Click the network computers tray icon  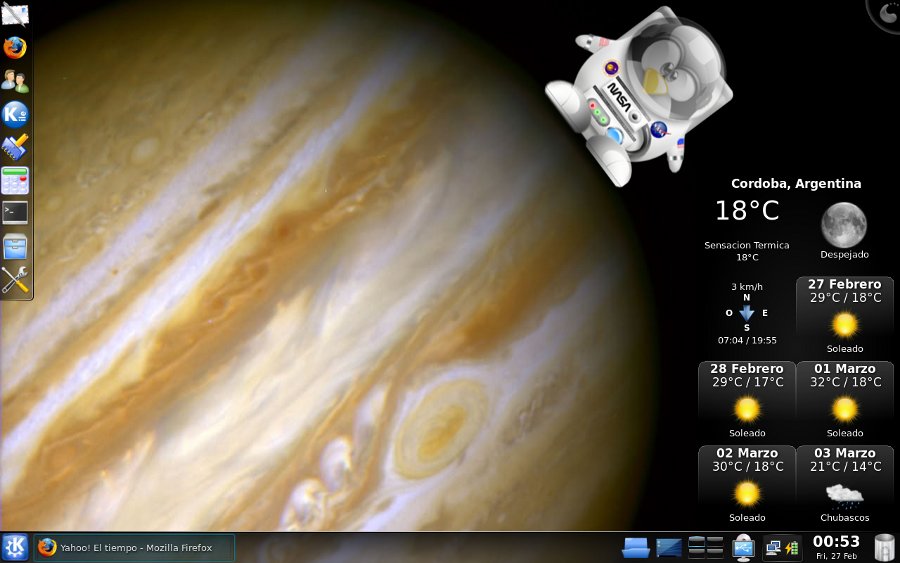(x=773, y=548)
